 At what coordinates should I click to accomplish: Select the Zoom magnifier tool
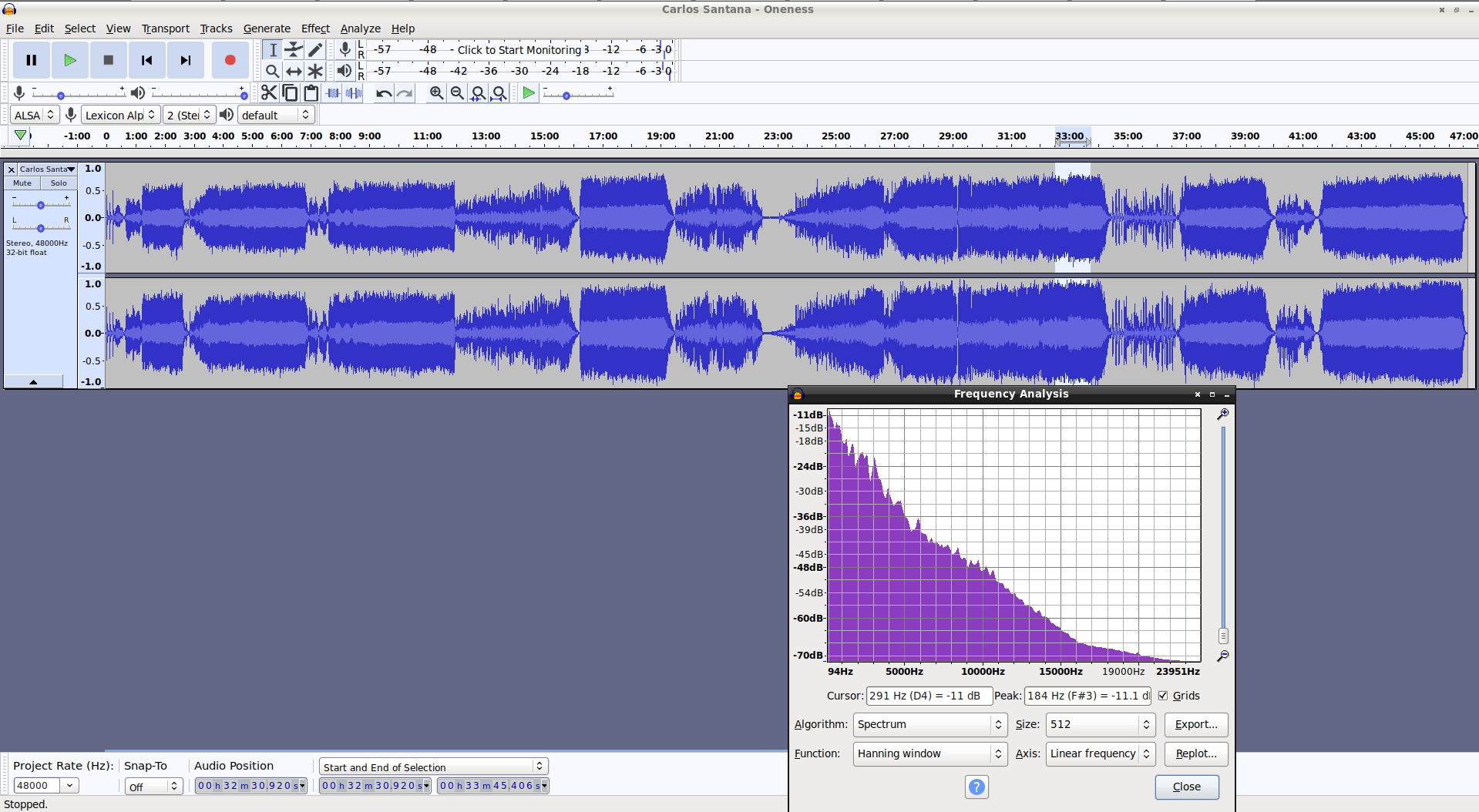(272, 72)
